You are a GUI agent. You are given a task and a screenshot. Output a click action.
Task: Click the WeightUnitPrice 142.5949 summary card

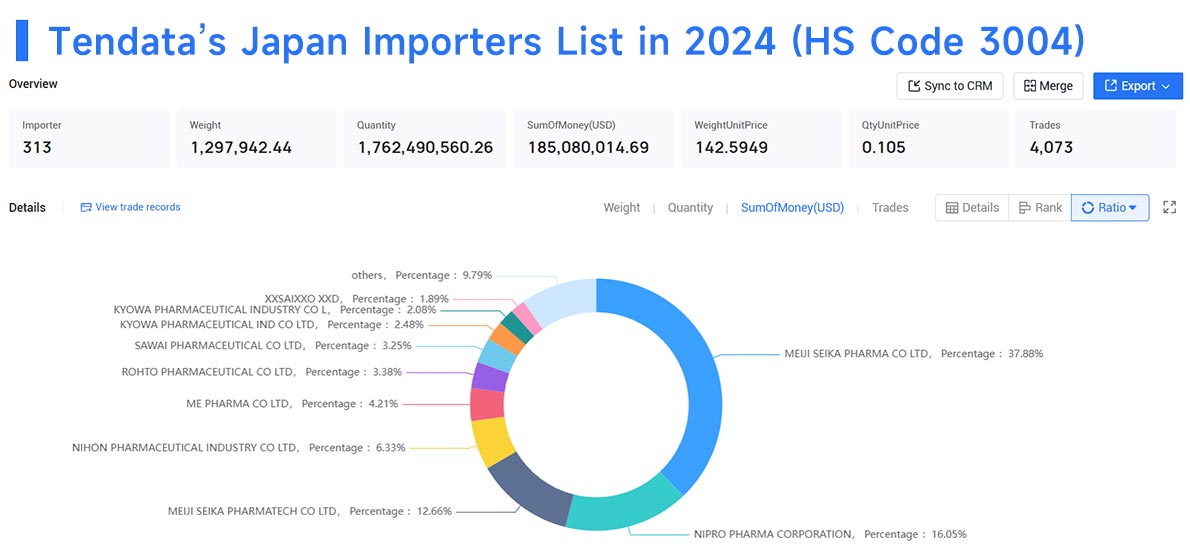pyautogui.click(x=761, y=138)
